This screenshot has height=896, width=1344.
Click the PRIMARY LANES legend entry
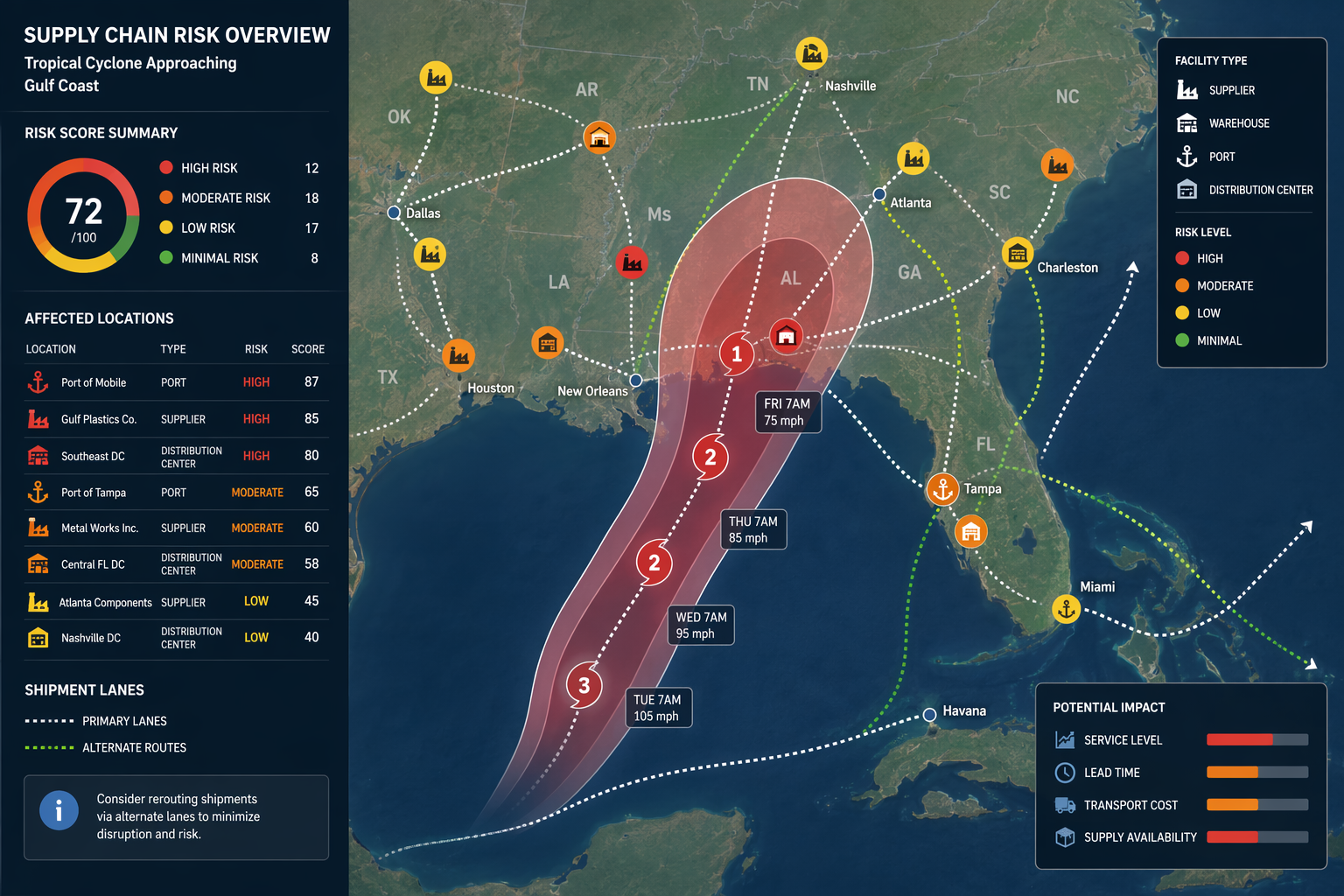96,721
